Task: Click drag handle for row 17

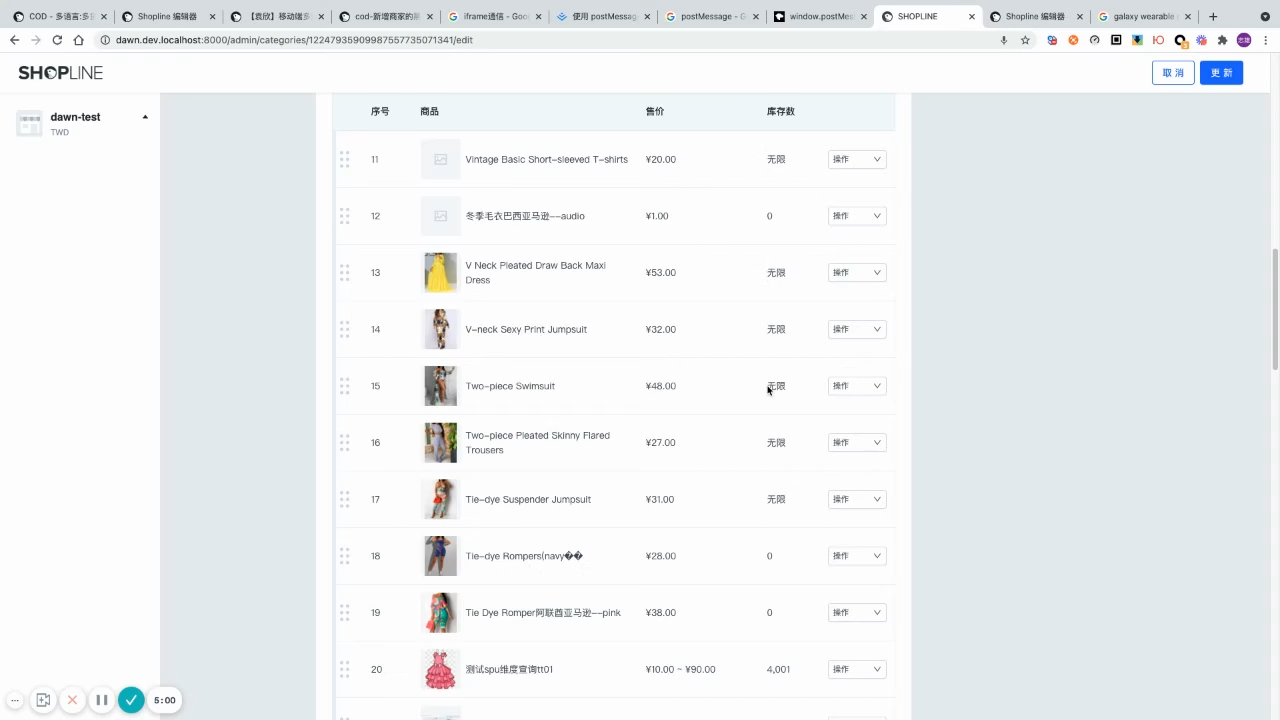Action: tap(344, 499)
